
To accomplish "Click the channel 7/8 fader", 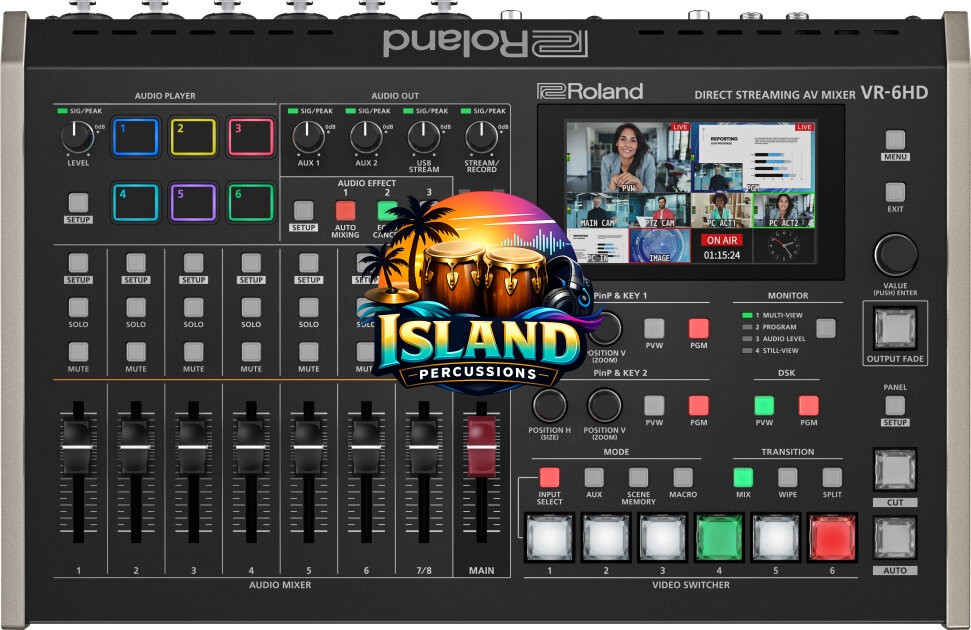I will click(424, 447).
